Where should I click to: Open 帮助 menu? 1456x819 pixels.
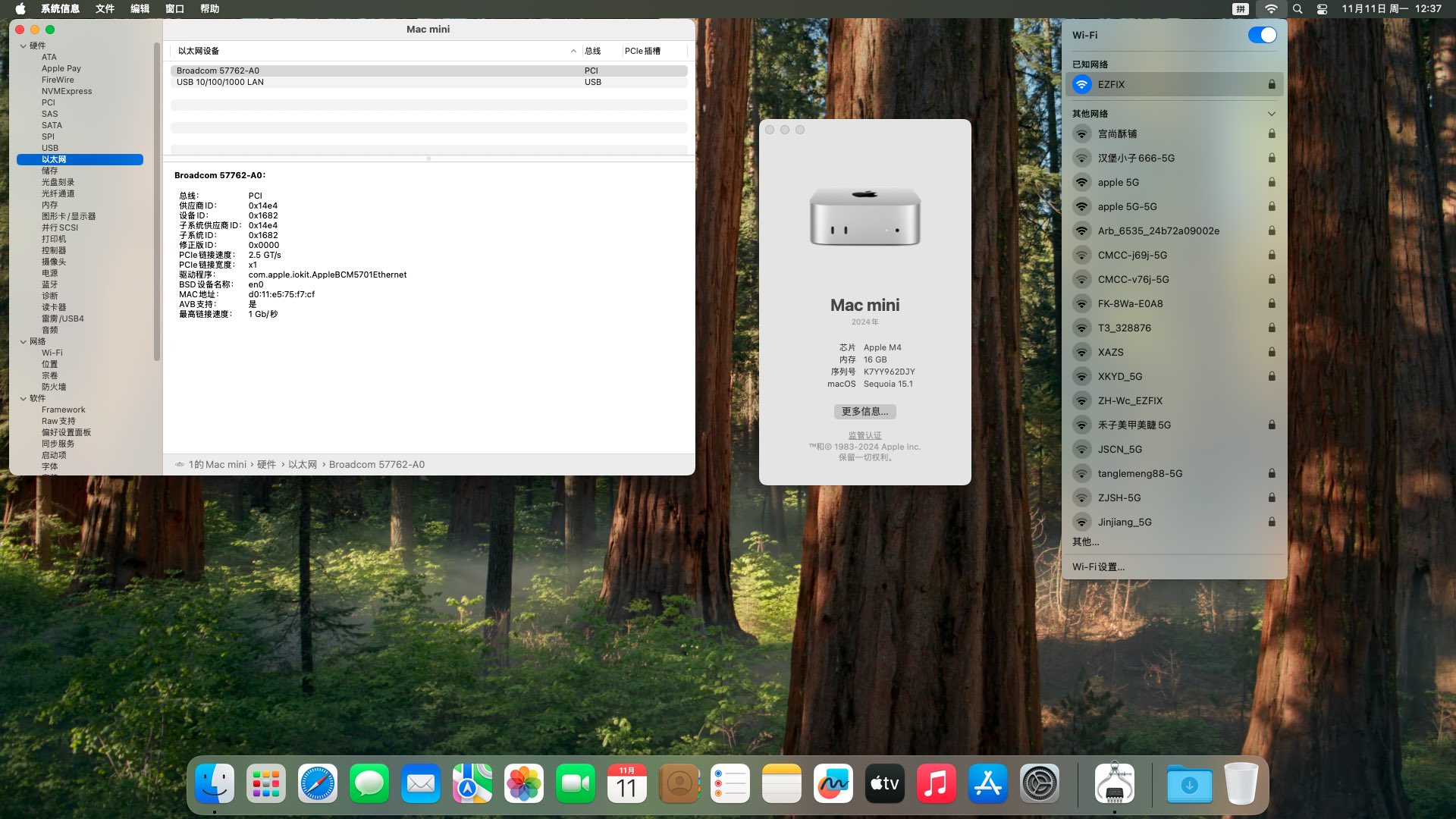[209, 9]
